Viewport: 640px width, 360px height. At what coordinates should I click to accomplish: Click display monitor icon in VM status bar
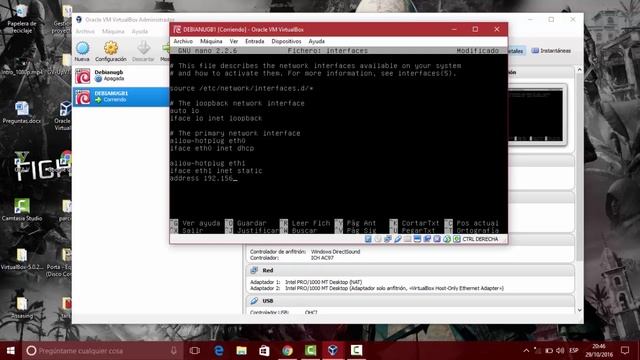[x=417, y=239]
